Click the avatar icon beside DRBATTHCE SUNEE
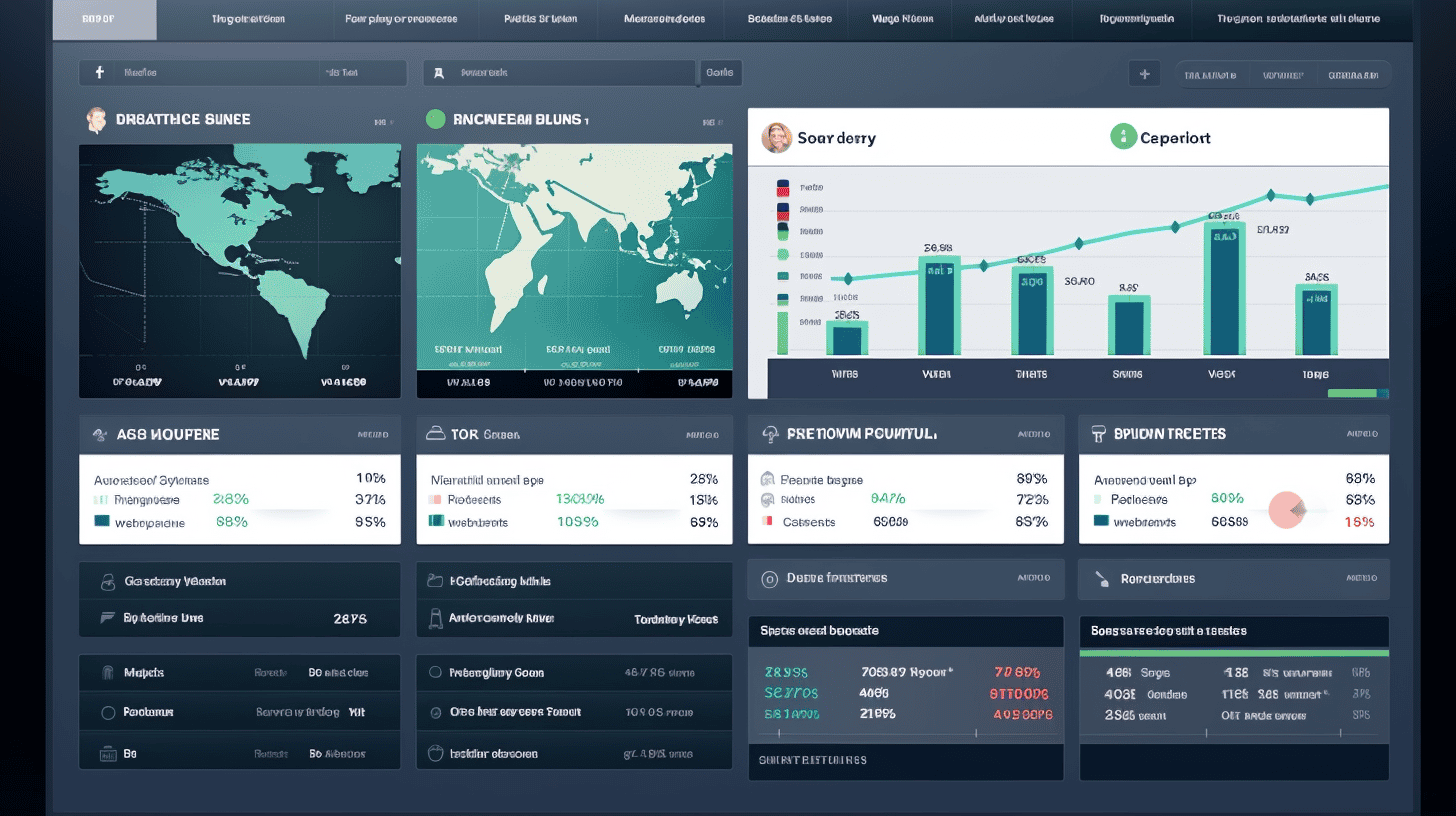The width and height of the screenshot is (1456, 816). click(96, 120)
